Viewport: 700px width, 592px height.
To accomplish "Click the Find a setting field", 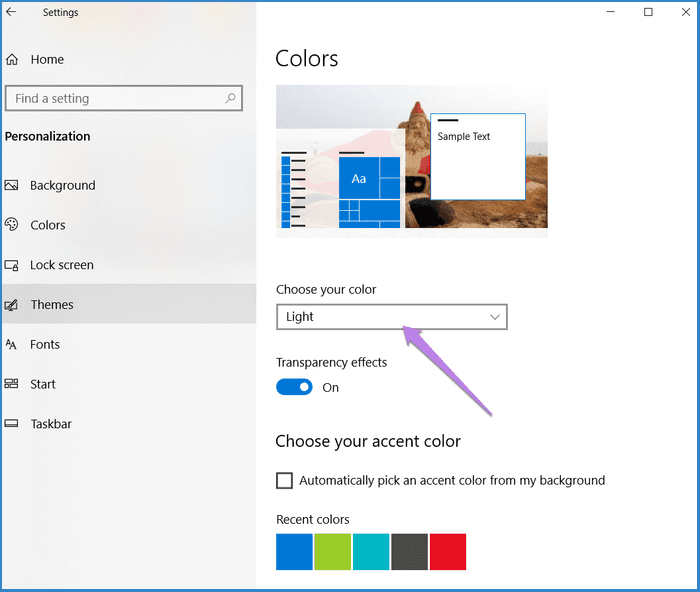I will (124, 98).
